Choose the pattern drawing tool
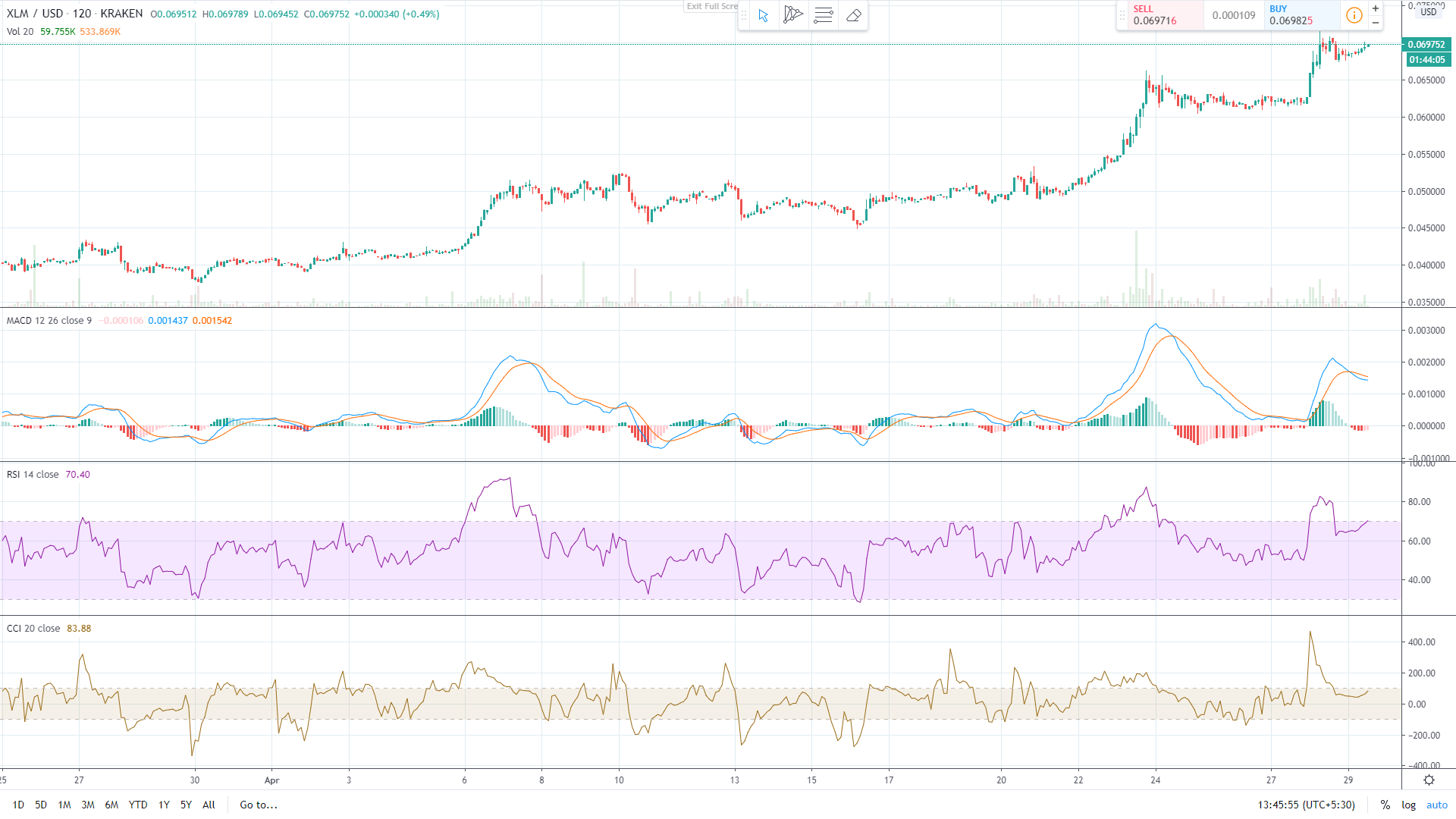 click(x=793, y=15)
